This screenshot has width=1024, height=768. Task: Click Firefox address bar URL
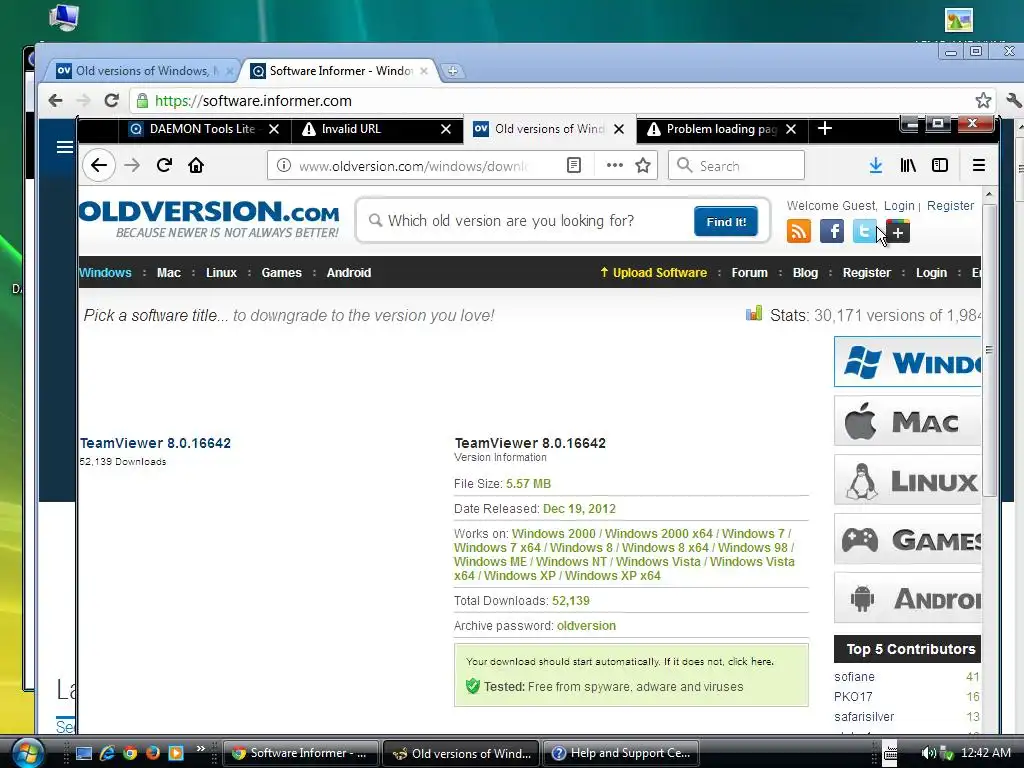413,166
